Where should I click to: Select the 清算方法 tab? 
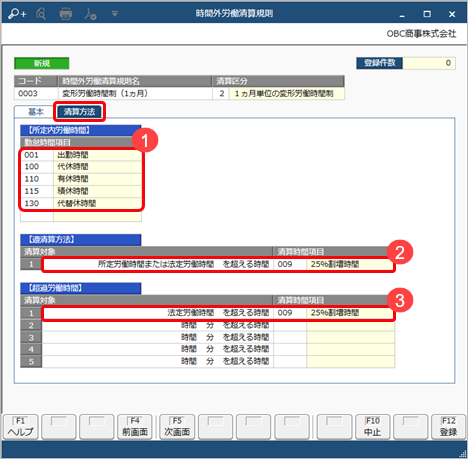pyautogui.click(x=79, y=112)
